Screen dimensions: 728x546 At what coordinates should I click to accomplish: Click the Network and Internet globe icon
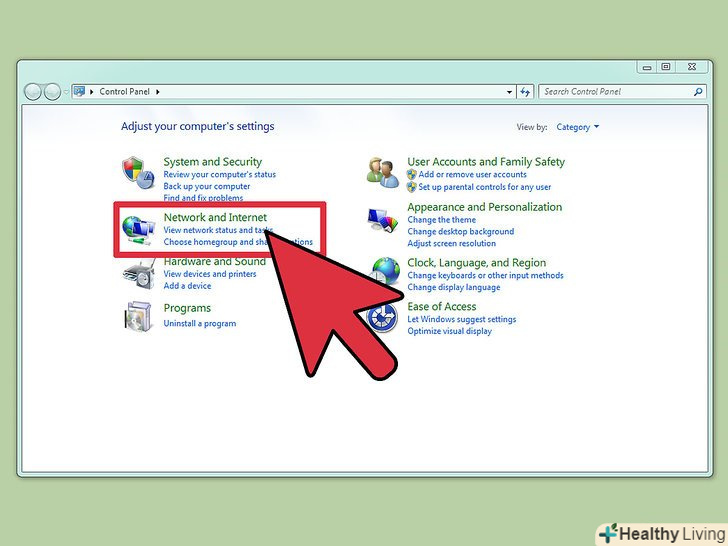point(138,230)
